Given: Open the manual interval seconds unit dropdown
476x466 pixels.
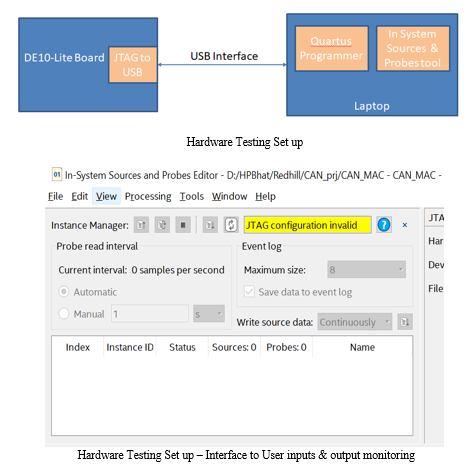Looking at the screenshot, I should coord(209,314).
